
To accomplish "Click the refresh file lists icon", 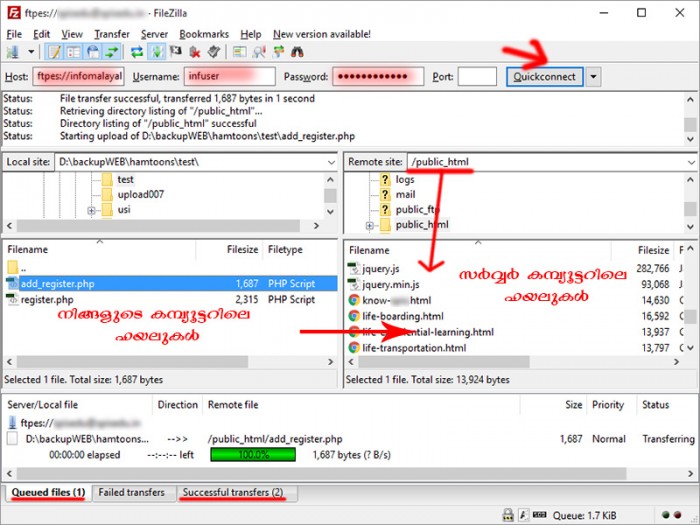I will (x=137, y=52).
